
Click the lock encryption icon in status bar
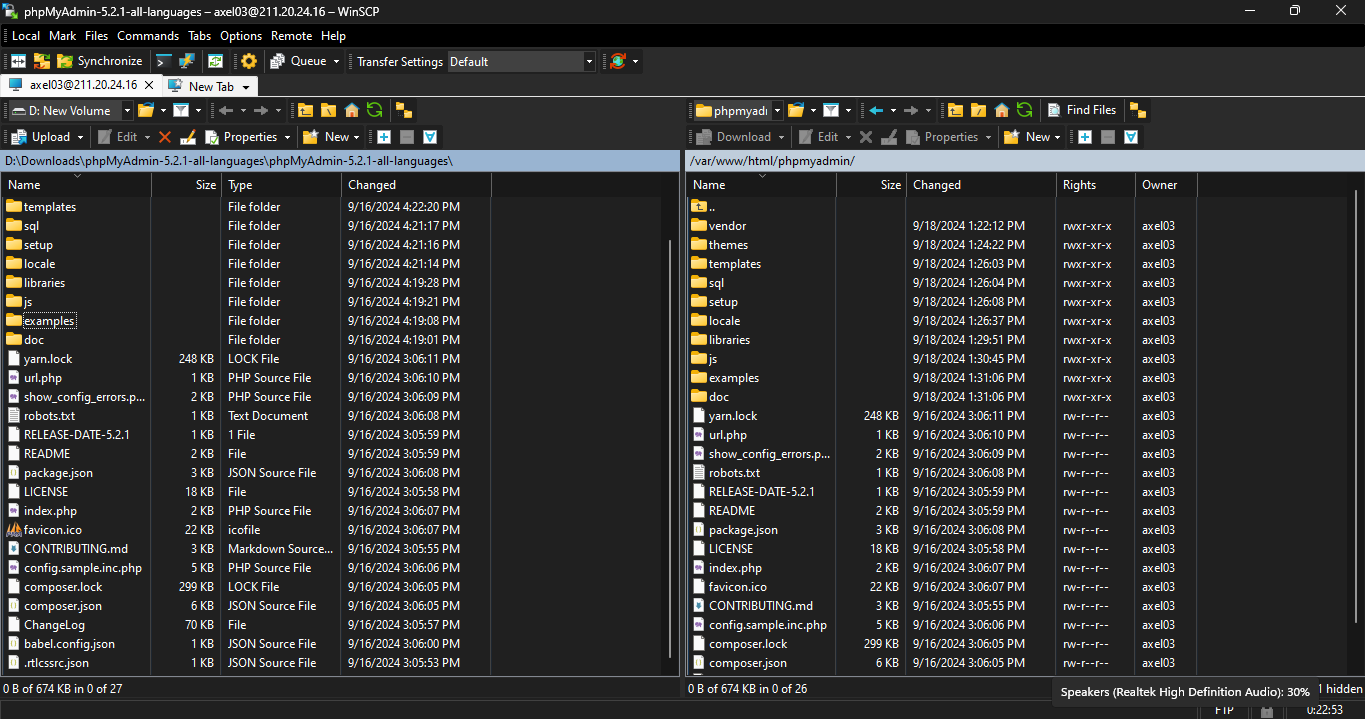coord(1267,710)
